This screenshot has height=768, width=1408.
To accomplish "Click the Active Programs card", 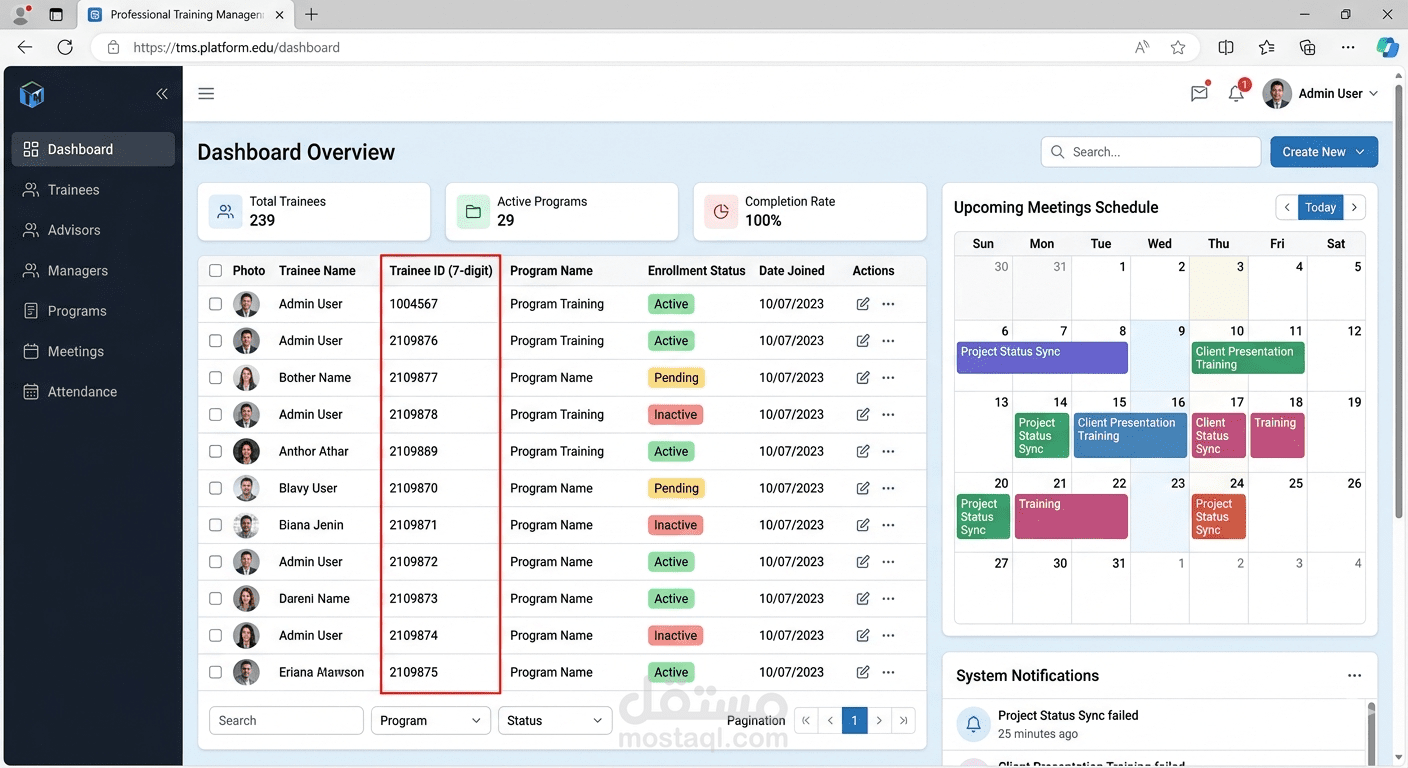I will coord(562,211).
